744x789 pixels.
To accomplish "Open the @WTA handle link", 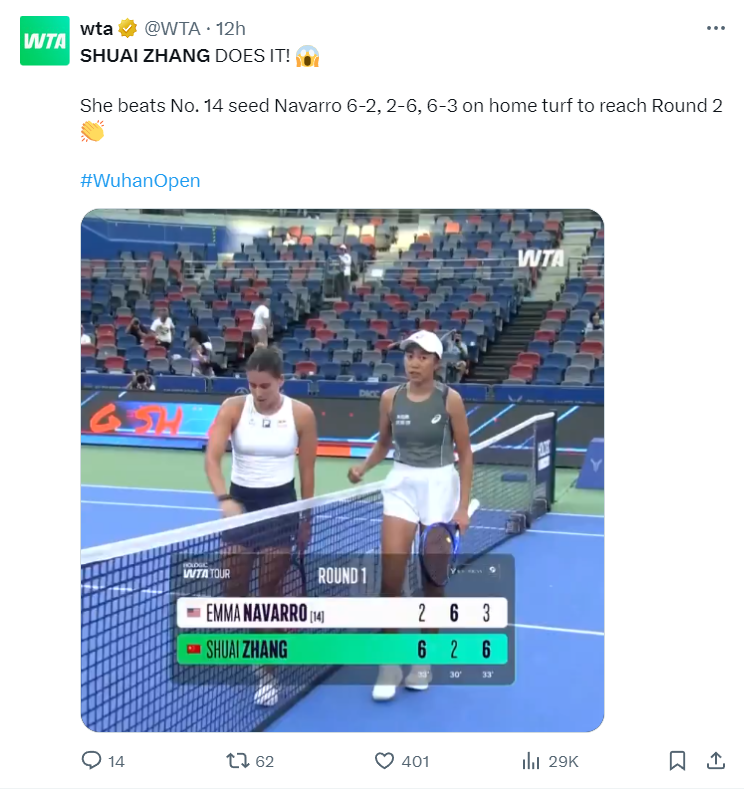I will click(172, 29).
